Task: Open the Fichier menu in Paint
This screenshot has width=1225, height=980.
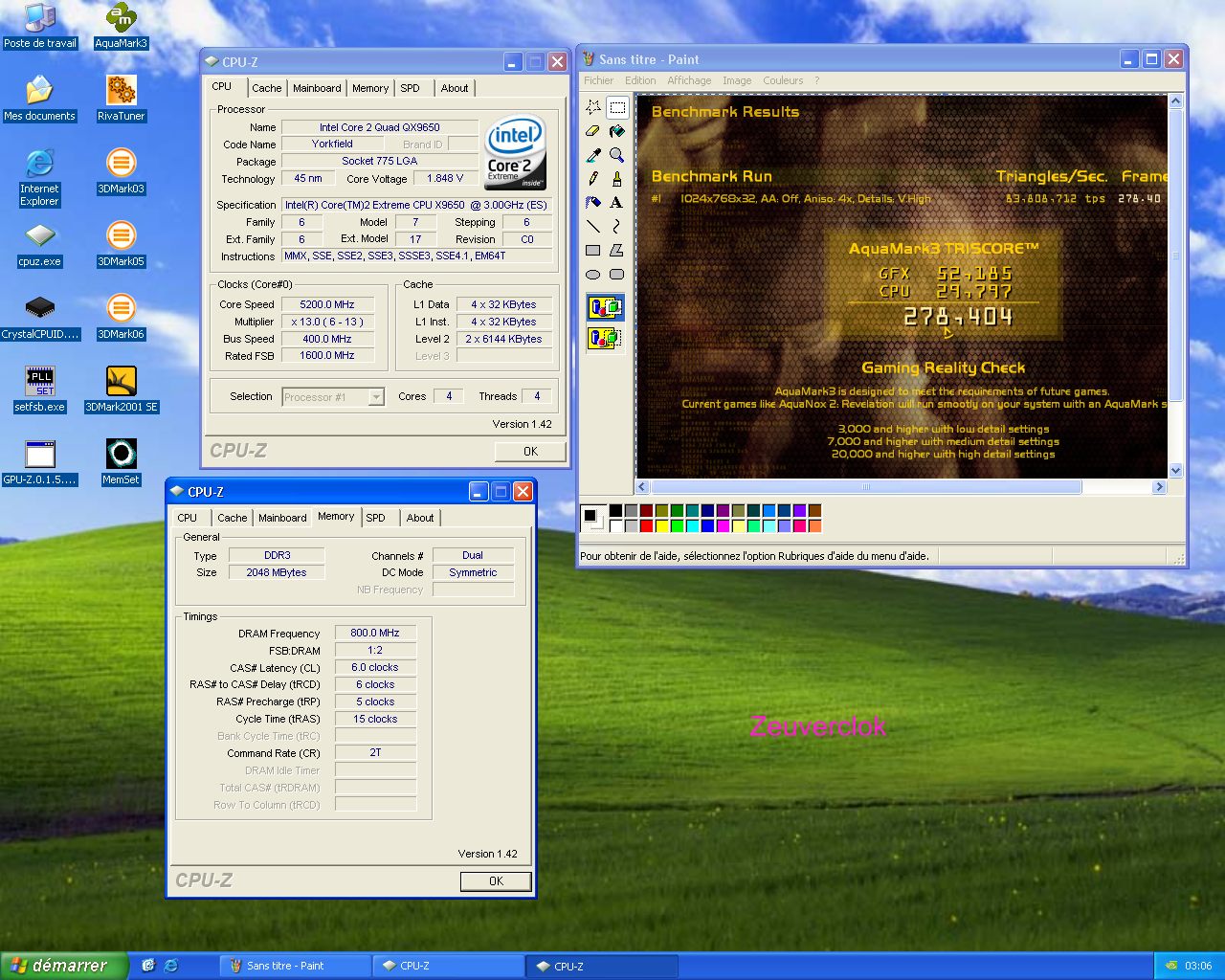Action: (598, 80)
